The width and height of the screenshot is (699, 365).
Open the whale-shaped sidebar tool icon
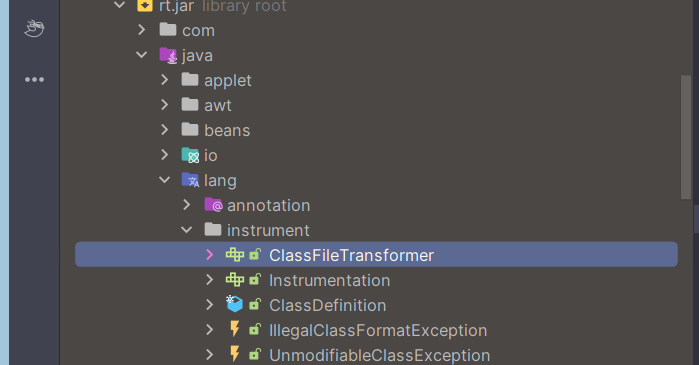34,29
